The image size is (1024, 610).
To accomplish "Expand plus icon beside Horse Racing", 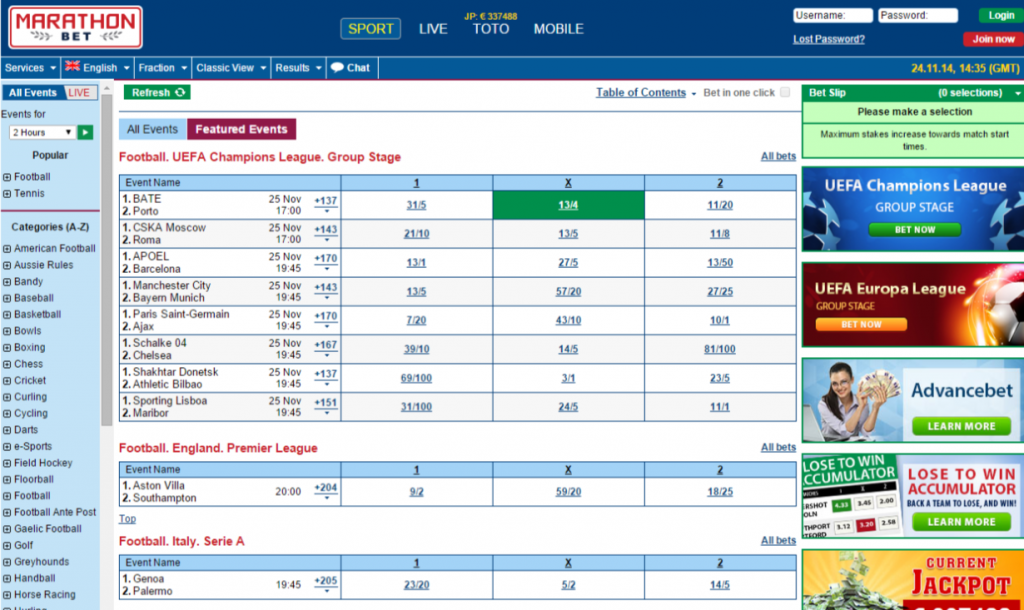I will click(7, 595).
